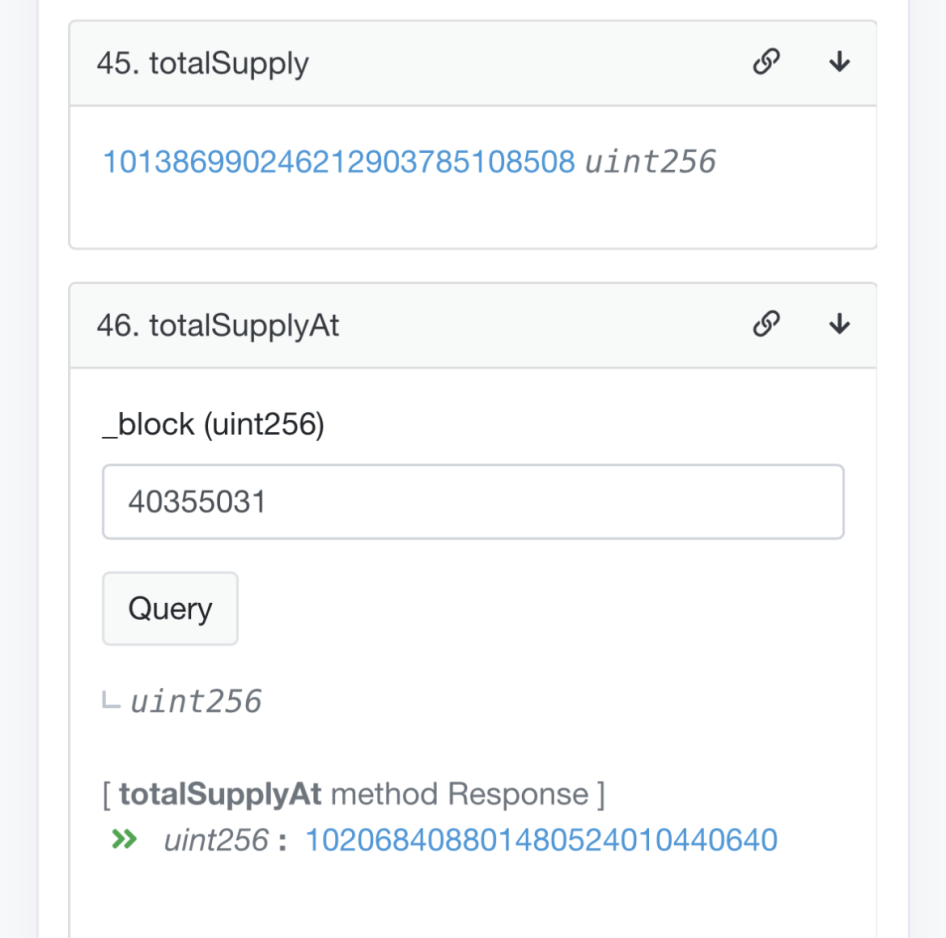Copy permalink icon for totalSupply method
The height and width of the screenshot is (938, 946).
coord(766,63)
